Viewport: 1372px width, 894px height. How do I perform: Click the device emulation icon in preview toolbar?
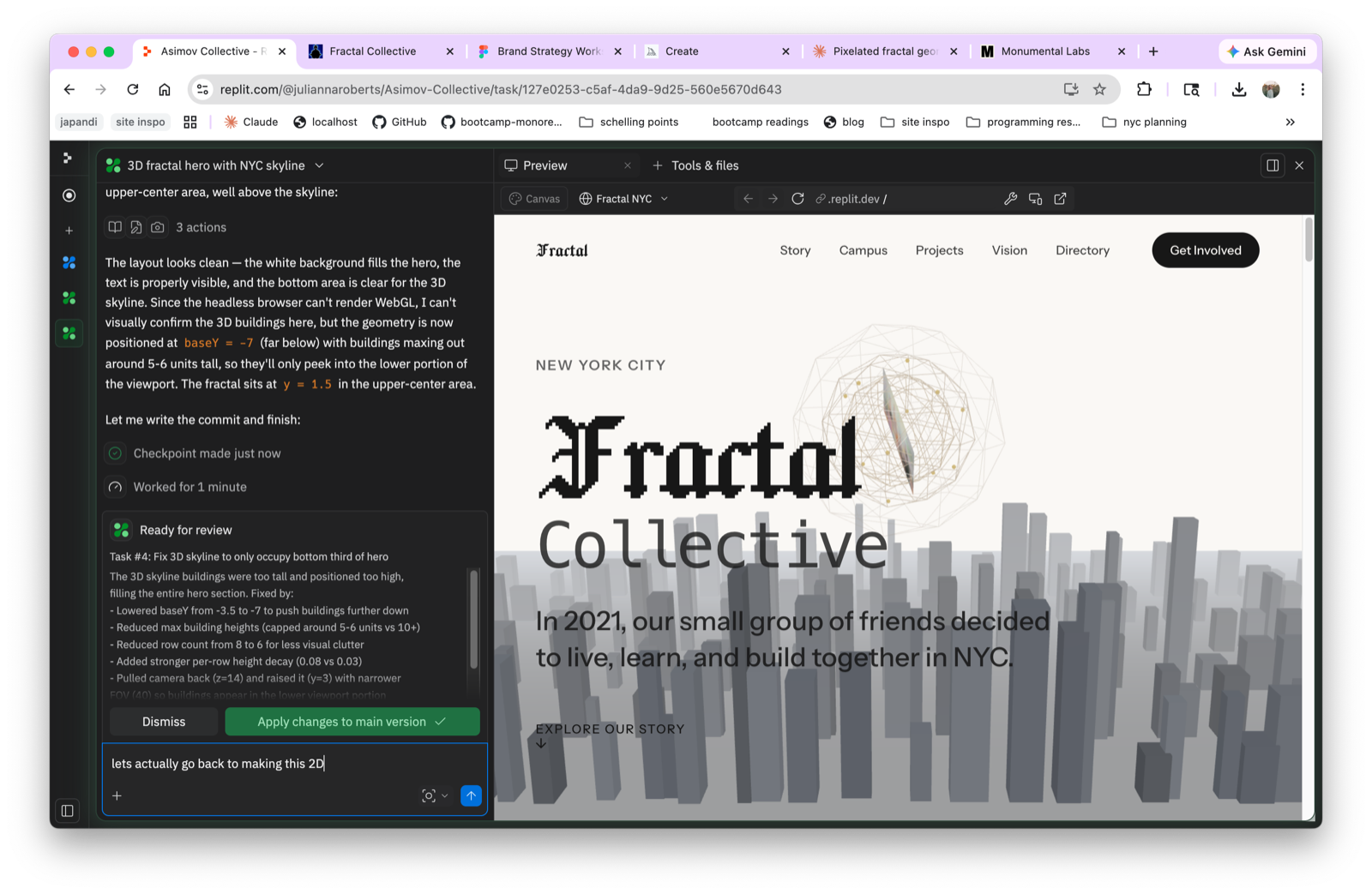(x=1035, y=198)
